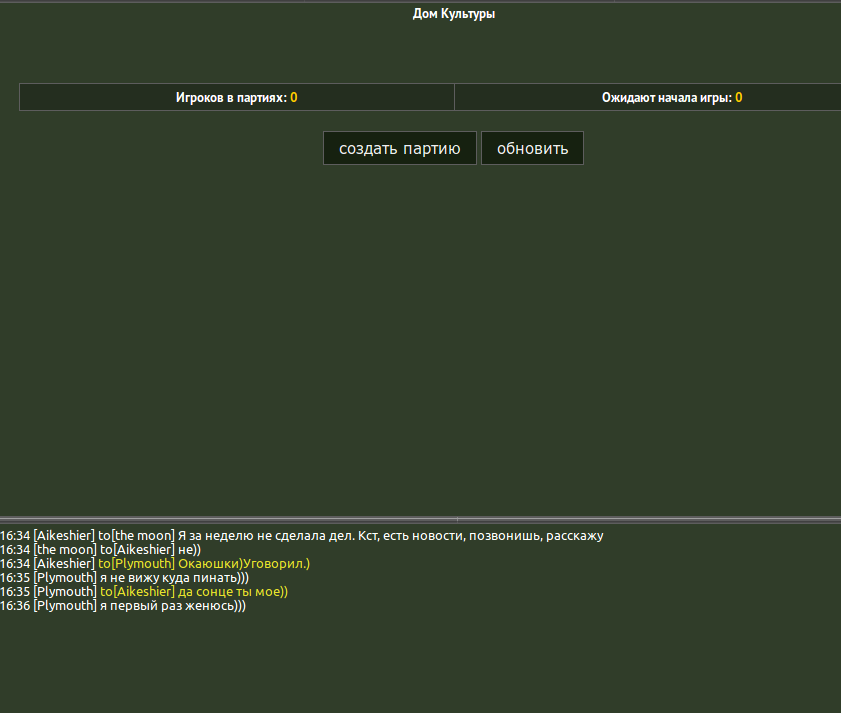Click the "создать партию" button
Image resolution: width=841 pixels, height=713 pixels.
pyautogui.click(x=399, y=148)
